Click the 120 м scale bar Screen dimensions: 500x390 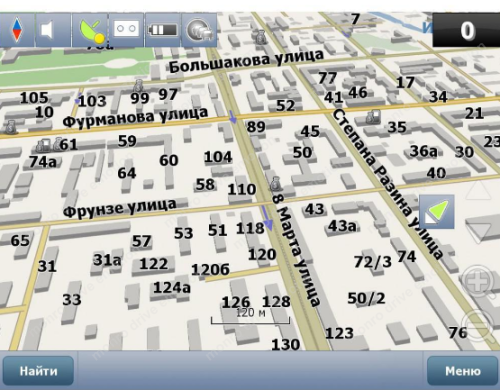(250, 316)
